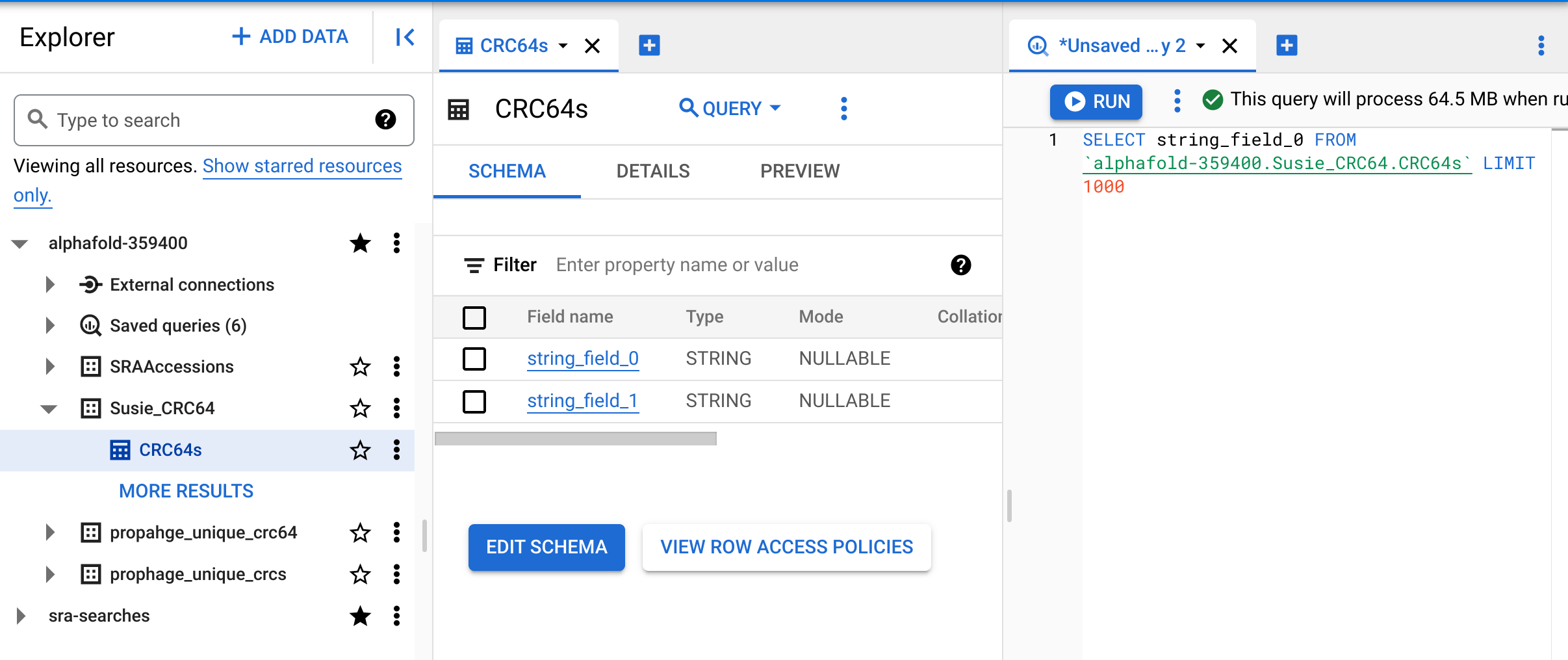Image resolution: width=1568 pixels, height=660 pixels.
Task: Unstar the sra-searches project
Action: click(360, 616)
